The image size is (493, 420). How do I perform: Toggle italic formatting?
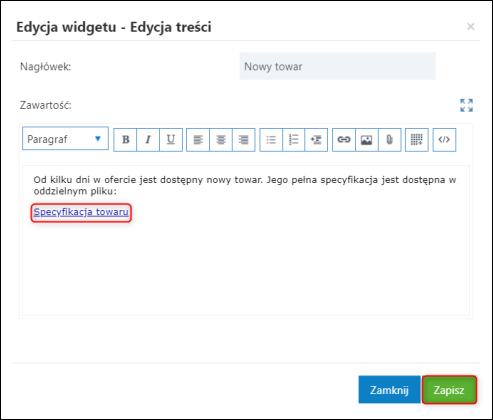(148, 140)
